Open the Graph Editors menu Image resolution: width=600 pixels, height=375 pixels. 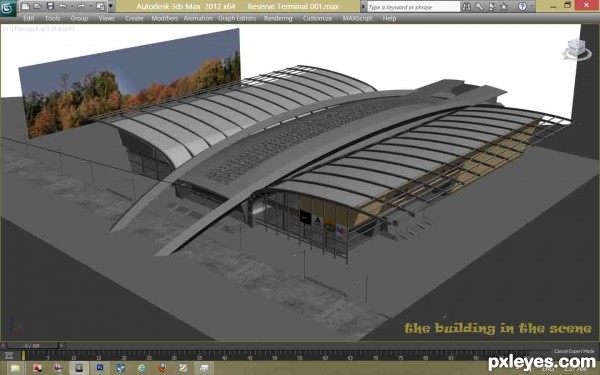pyautogui.click(x=237, y=18)
